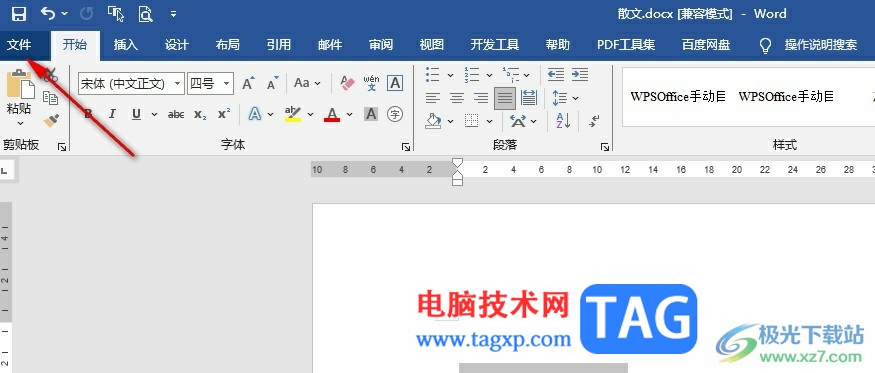The width and height of the screenshot is (875, 373).
Task: Open the 百度网盘 tab
Action: [706, 45]
